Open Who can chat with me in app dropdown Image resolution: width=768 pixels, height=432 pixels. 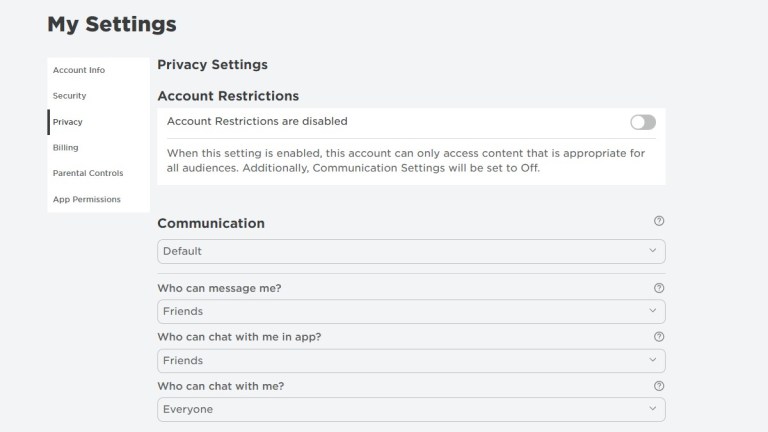[x=411, y=360]
